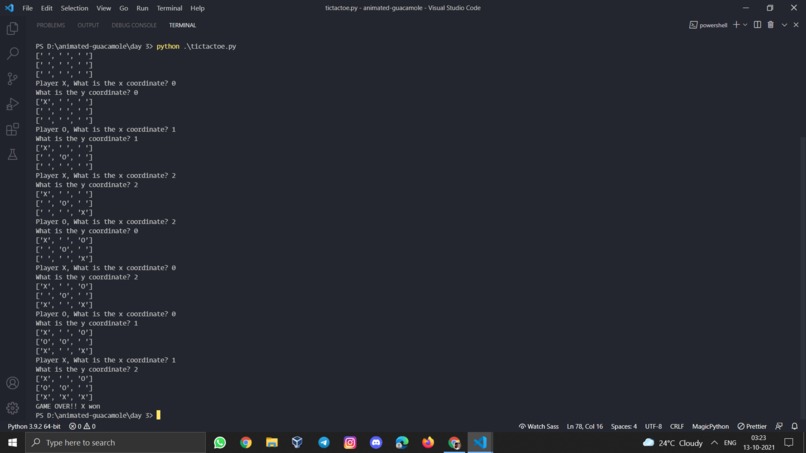Switch to the OUTPUT tab

click(x=88, y=25)
